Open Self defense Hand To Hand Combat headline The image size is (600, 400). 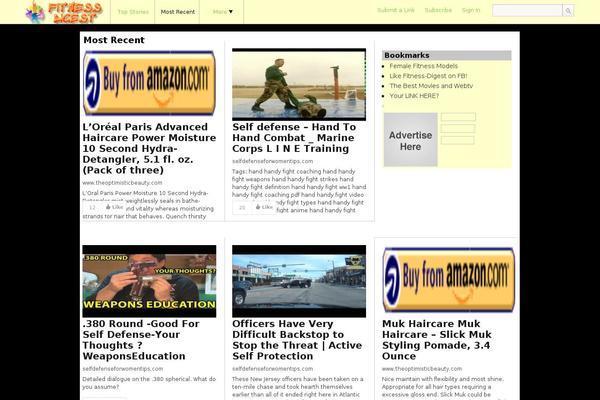point(294,138)
